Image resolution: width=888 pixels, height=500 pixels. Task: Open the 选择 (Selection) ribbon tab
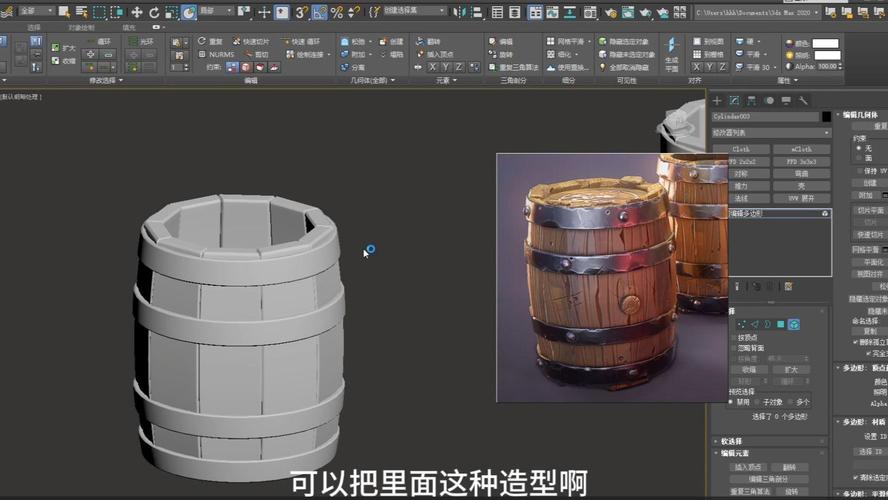pyautogui.click(x=33, y=27)
